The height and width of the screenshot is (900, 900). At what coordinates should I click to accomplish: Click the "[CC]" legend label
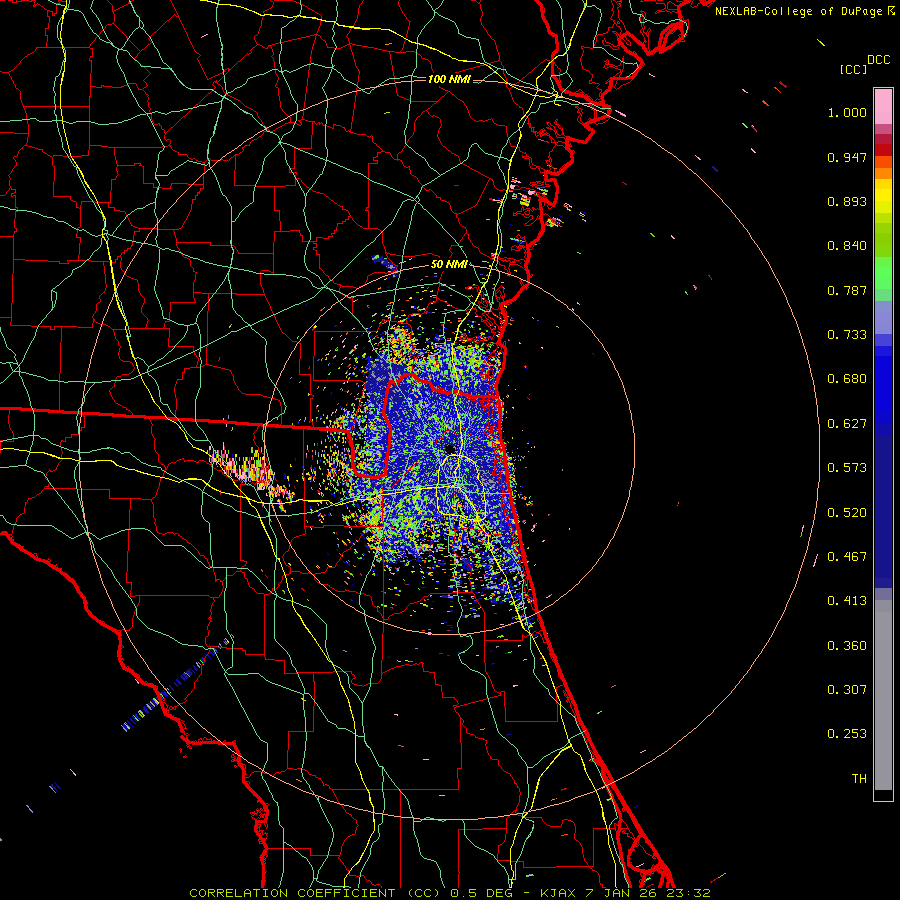(x=854, y=69)
